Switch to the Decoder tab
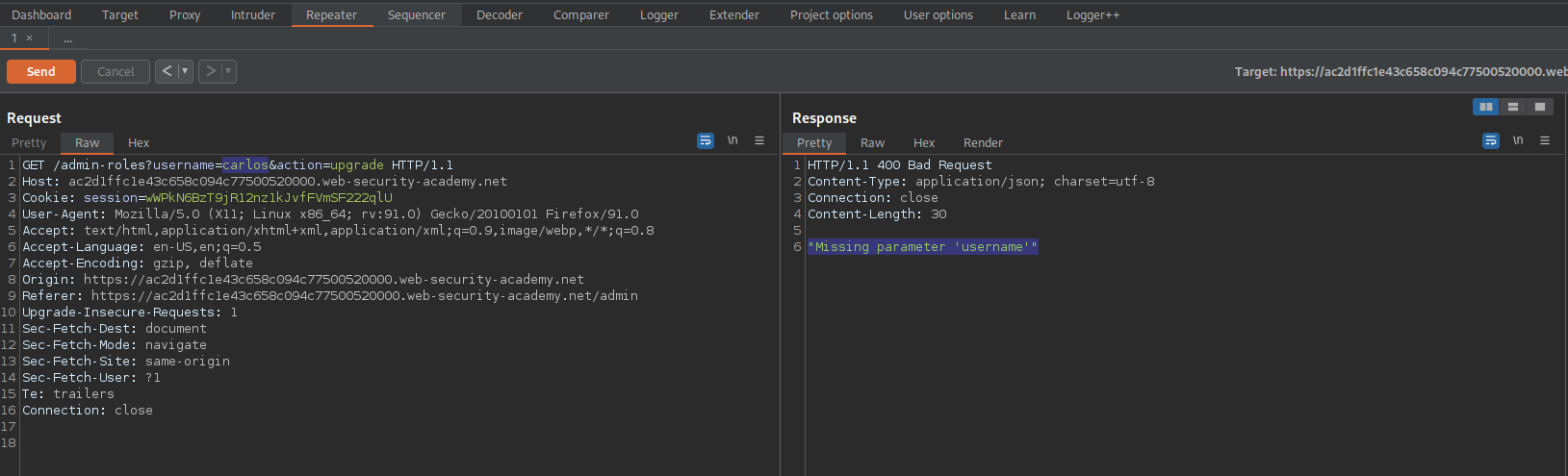Image resolution: width=1568 pixels, height=476 pixels. coord(500,14)
